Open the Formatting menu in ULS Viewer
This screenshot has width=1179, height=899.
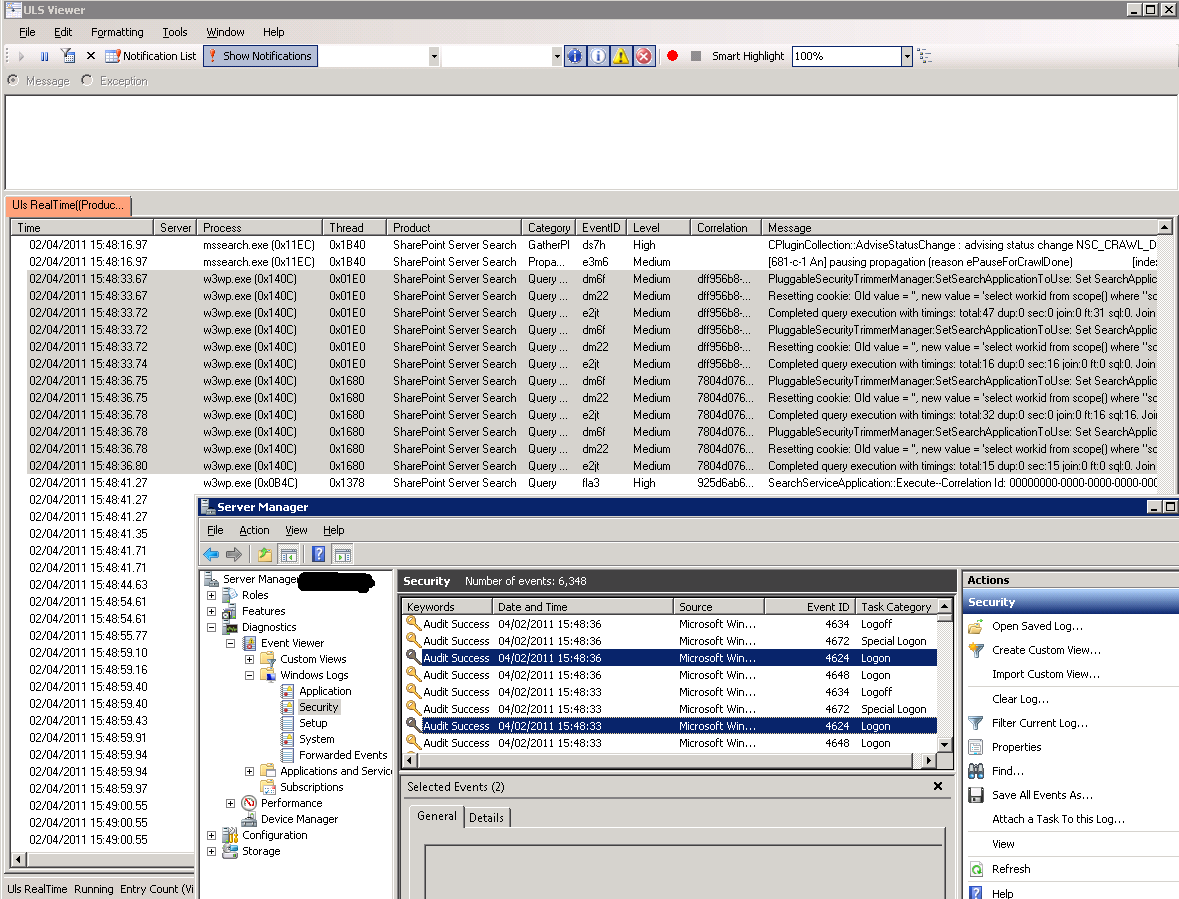(x=117, y=32)
